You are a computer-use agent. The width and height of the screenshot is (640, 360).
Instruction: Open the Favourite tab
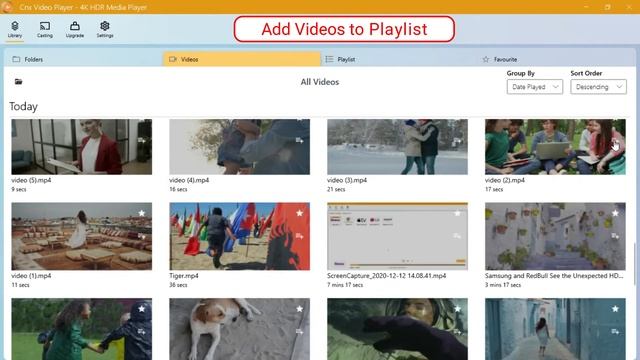tap(557, 59)
